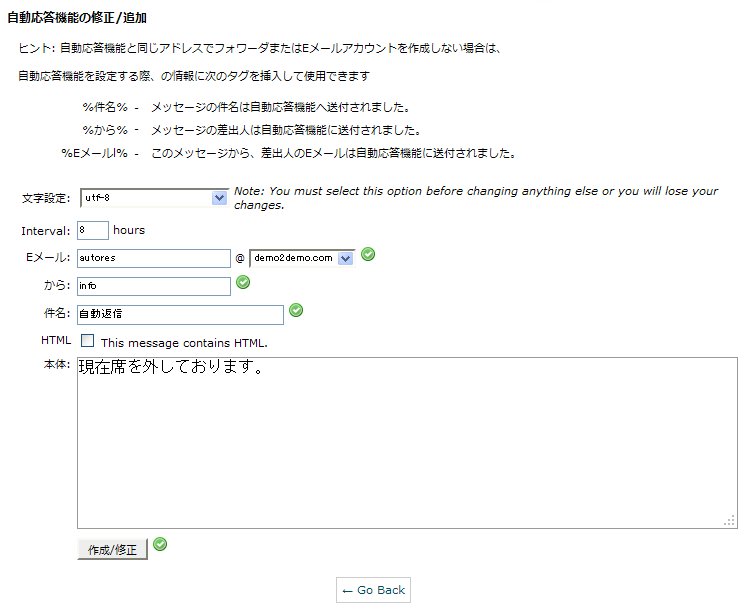
Task: Click green checkmark next to the から field
Action: (x=242, y=283)
